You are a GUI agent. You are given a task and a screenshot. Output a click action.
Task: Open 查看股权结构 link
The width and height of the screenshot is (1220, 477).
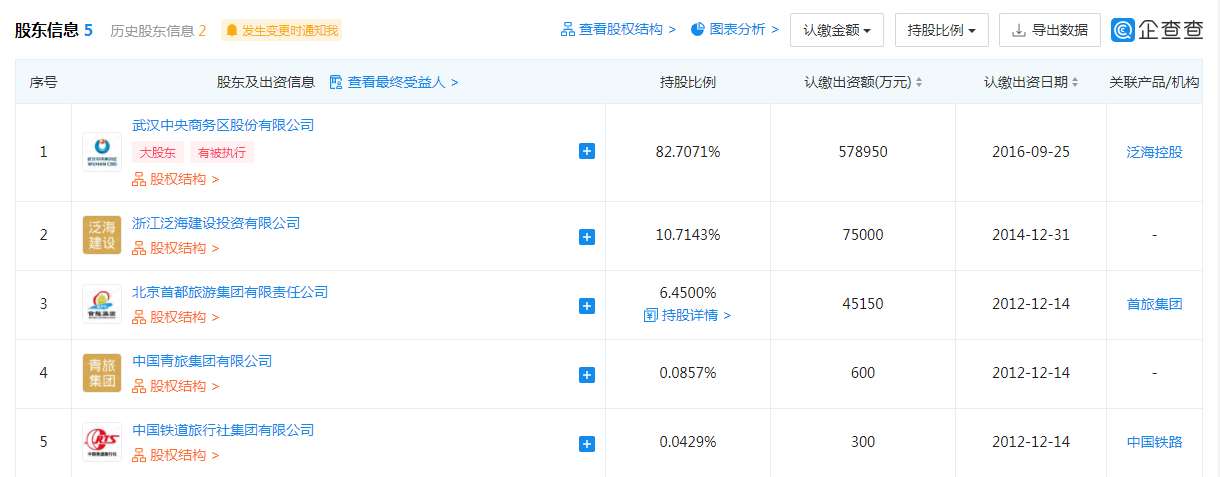(618, 30)
